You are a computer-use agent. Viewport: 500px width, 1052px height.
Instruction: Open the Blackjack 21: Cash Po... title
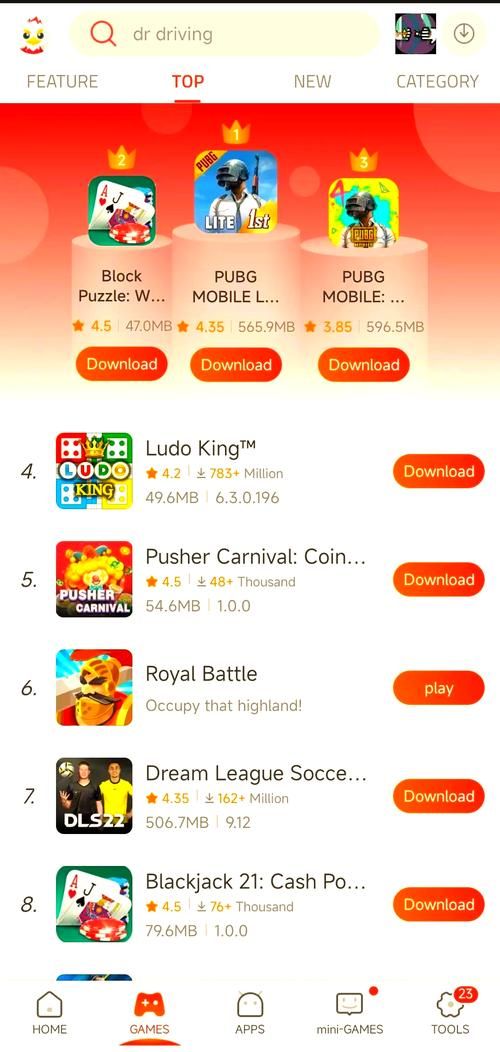256,882
